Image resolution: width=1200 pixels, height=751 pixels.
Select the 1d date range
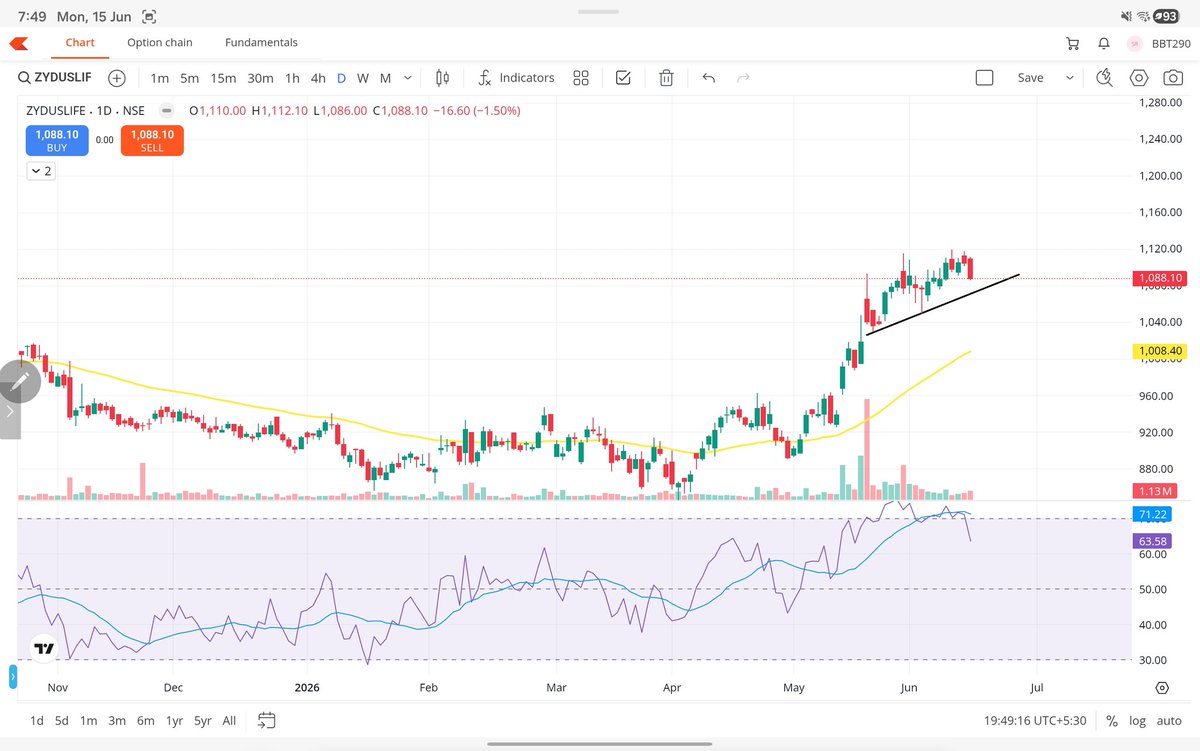pyautogui.click(x=37, y=720)
